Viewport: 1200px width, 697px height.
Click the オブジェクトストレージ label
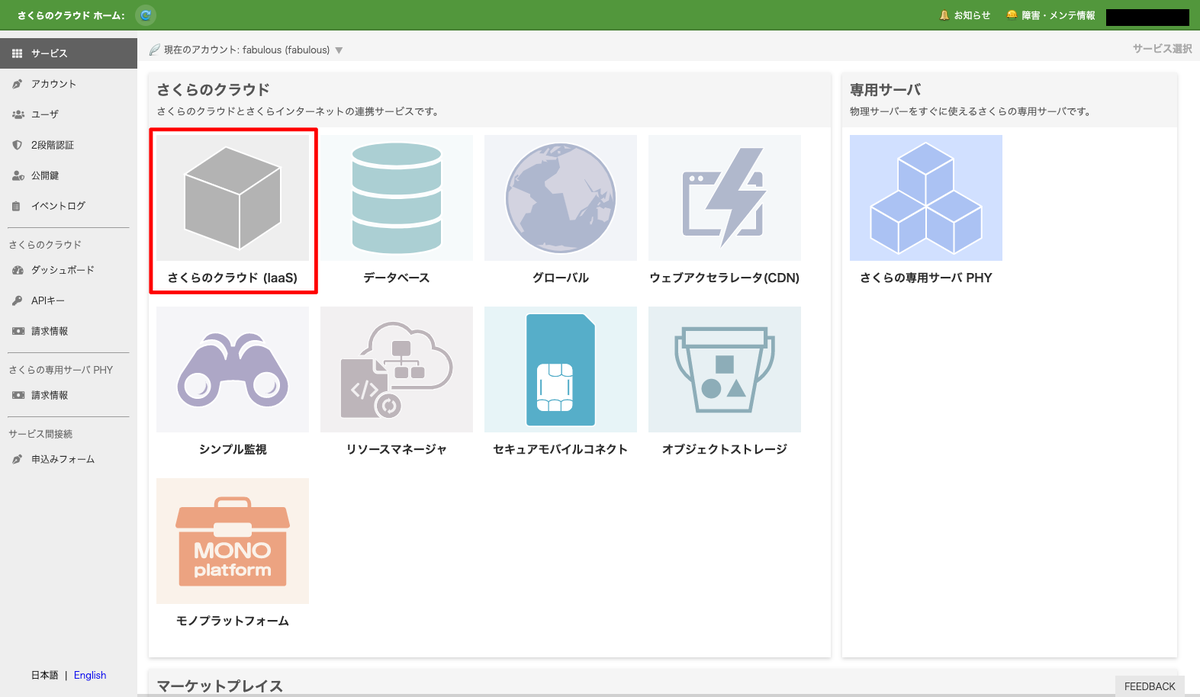(725, 450)
